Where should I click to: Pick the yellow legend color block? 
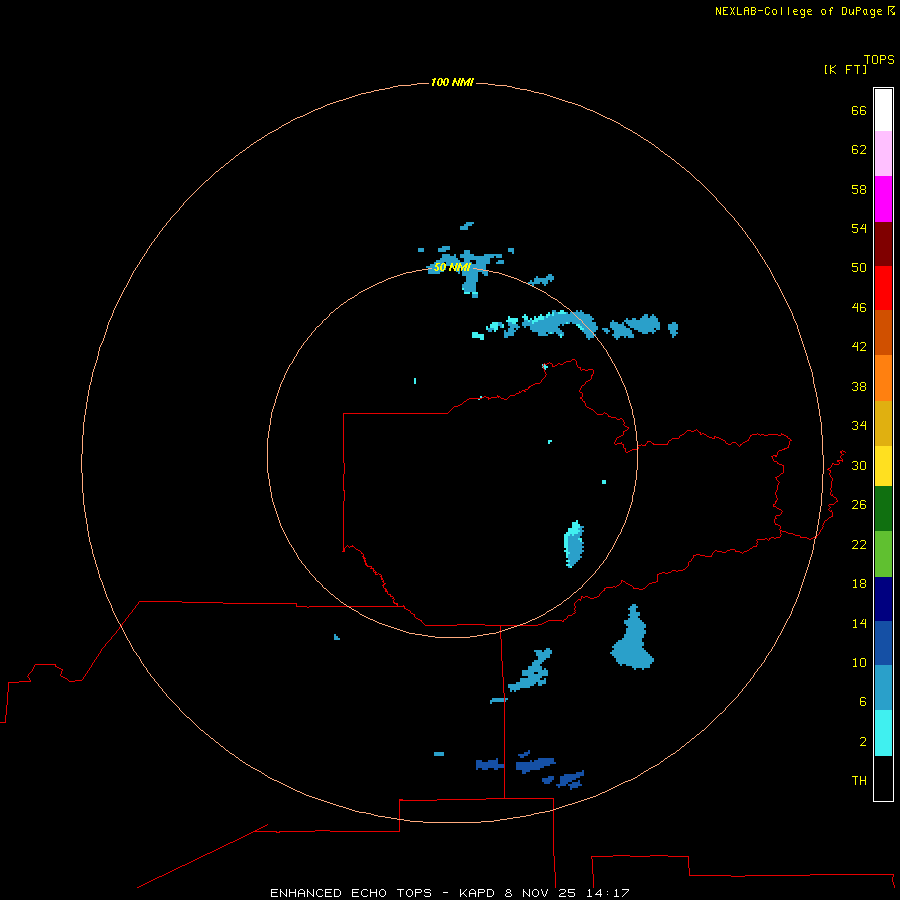click(883, 466)
